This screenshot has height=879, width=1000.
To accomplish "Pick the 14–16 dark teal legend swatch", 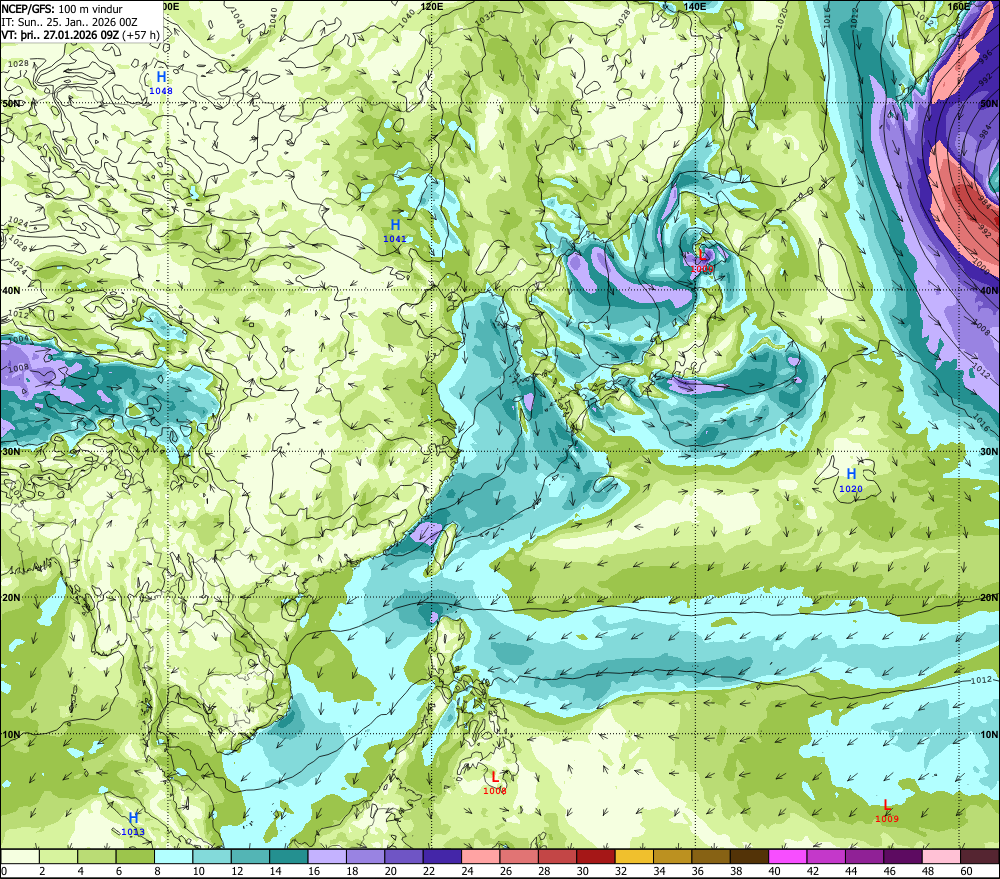I will (288, 856).
